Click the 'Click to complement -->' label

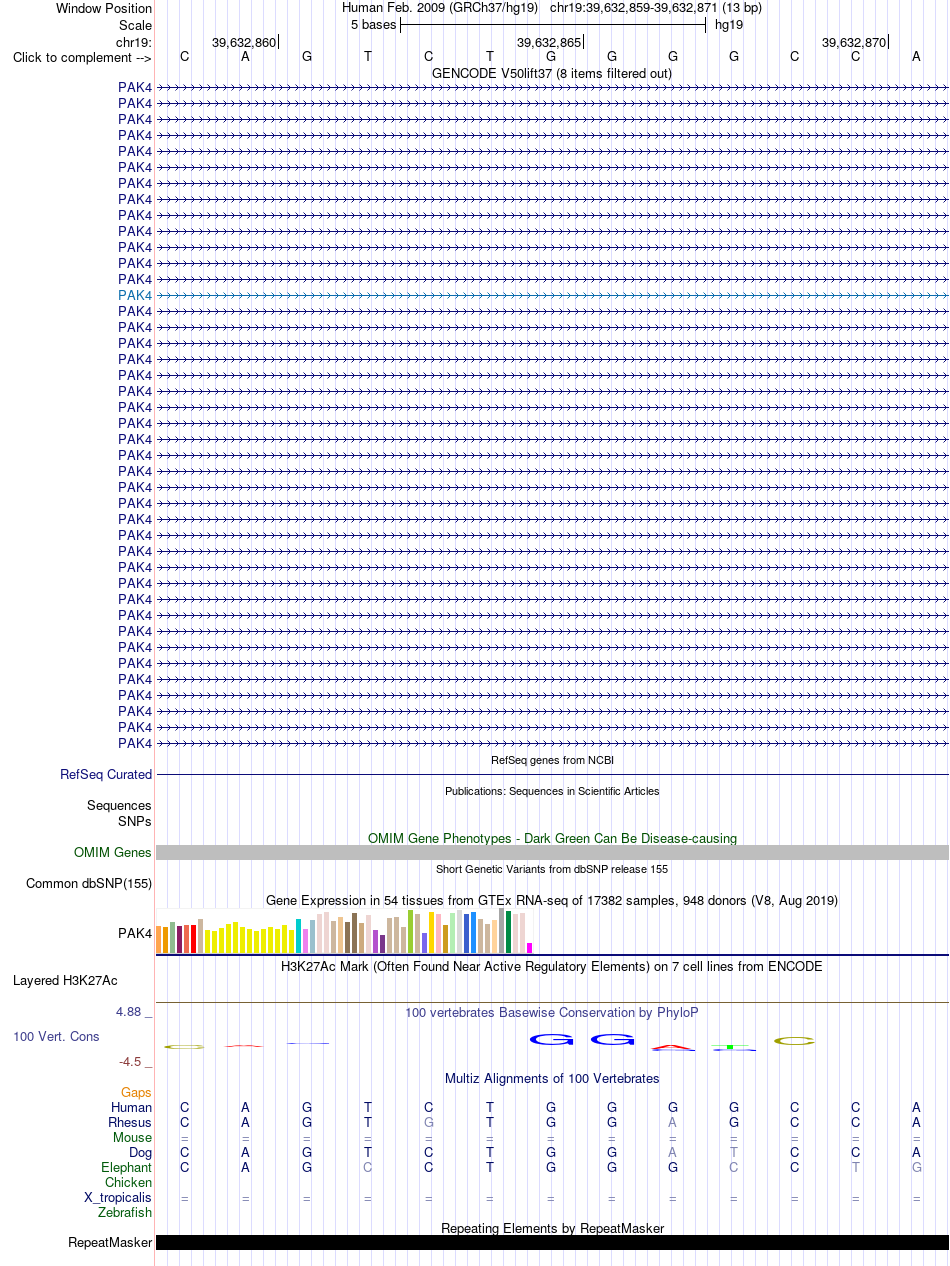82,57
